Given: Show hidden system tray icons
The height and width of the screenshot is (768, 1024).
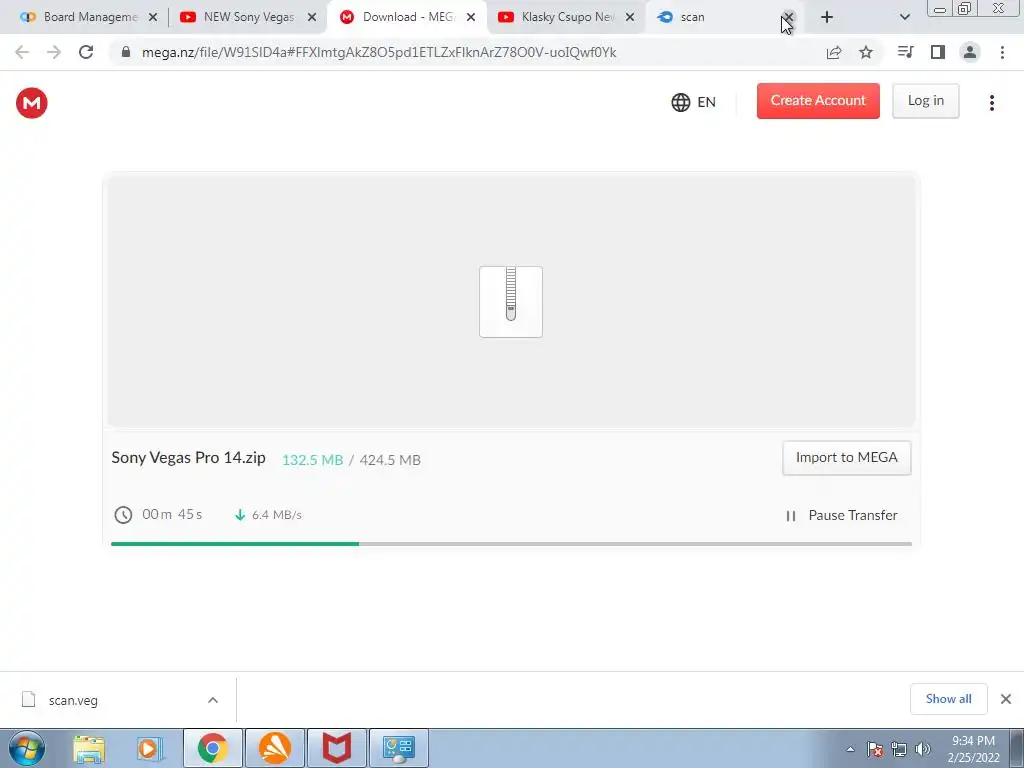Looking at the screenshot, I should coord(850,749).
